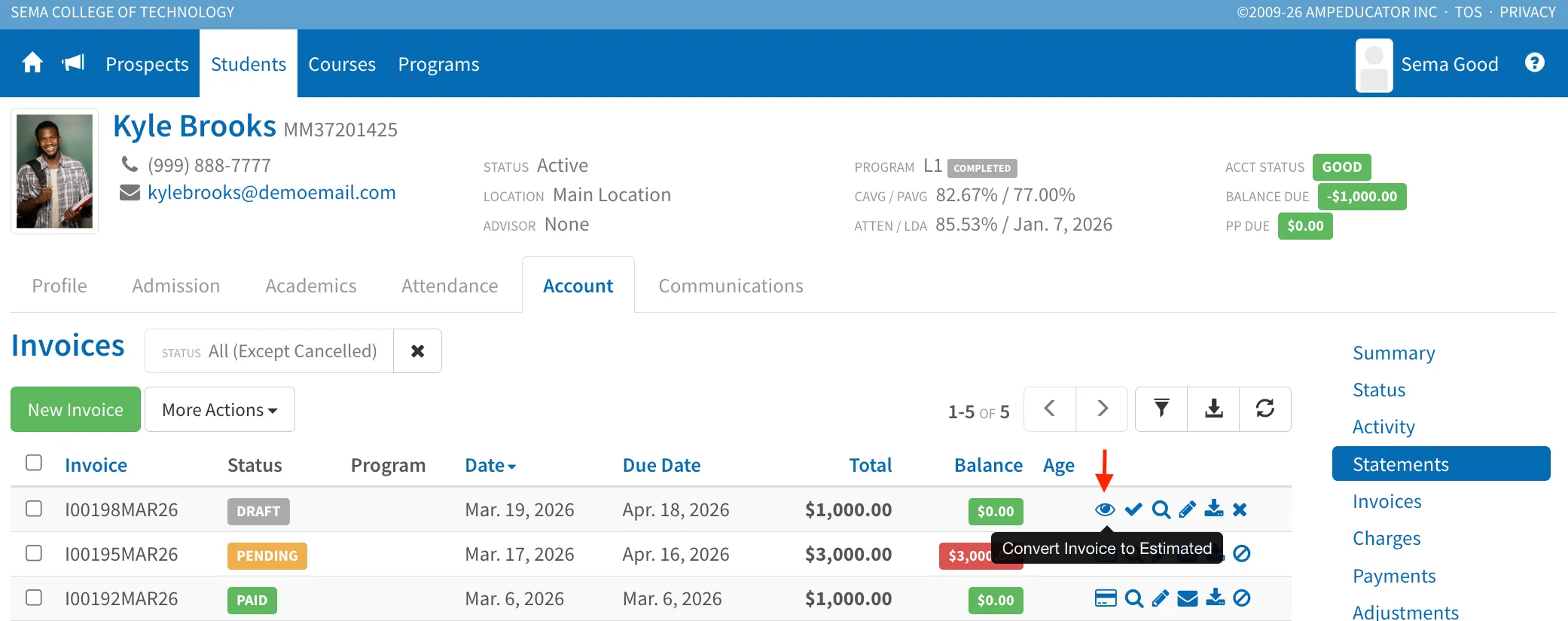
Task: Open the Sema Good user menu
Action: click(1427, 65)
